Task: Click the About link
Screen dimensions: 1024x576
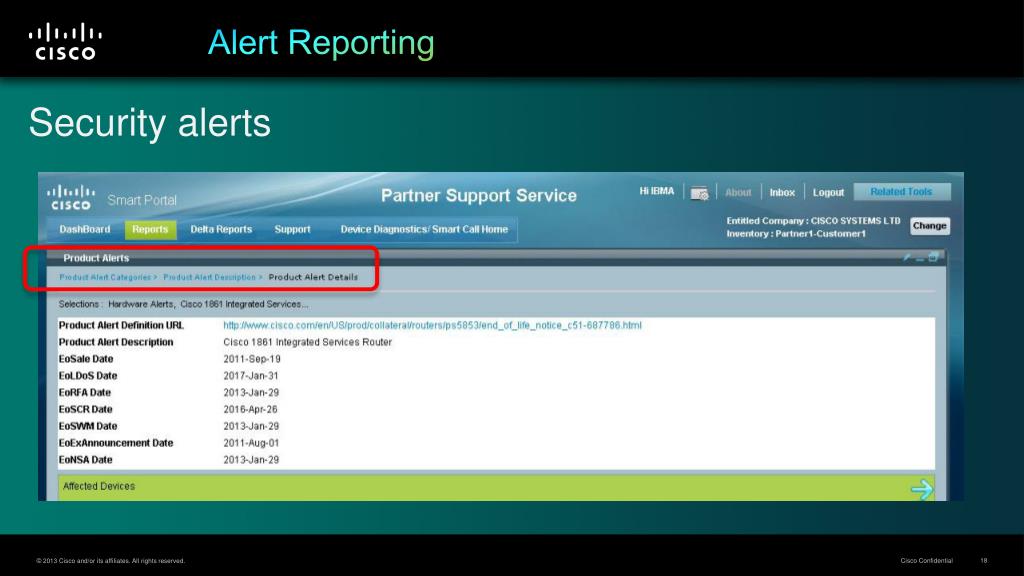Action: 738,193
